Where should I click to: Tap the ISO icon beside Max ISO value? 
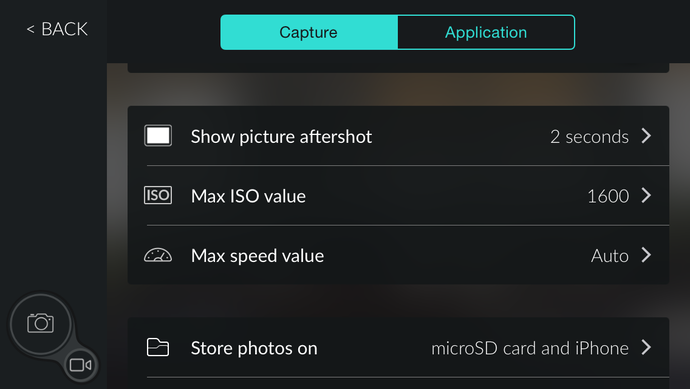[x=158, y=195]
